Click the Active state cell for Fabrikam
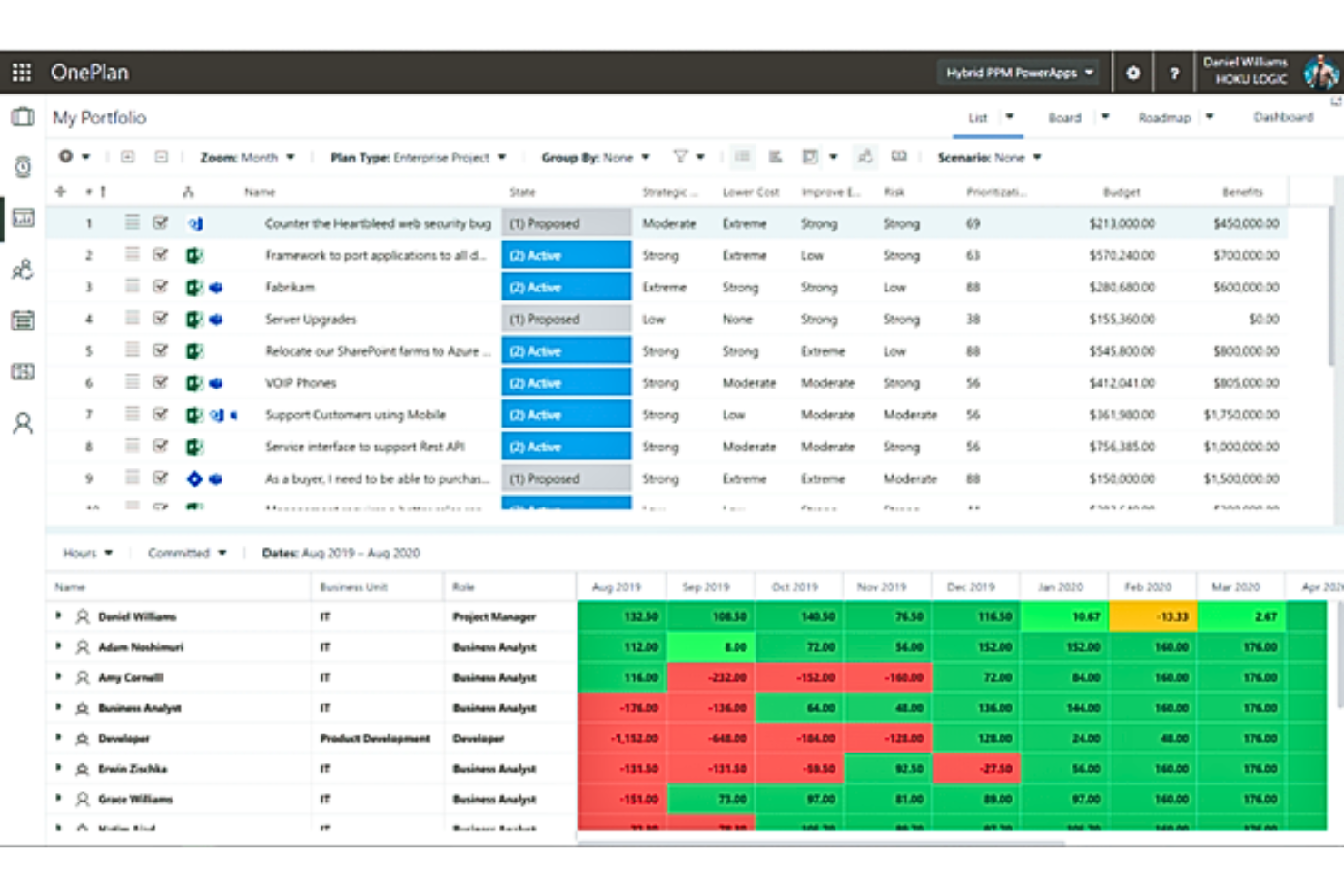 (x=567, y=287)
